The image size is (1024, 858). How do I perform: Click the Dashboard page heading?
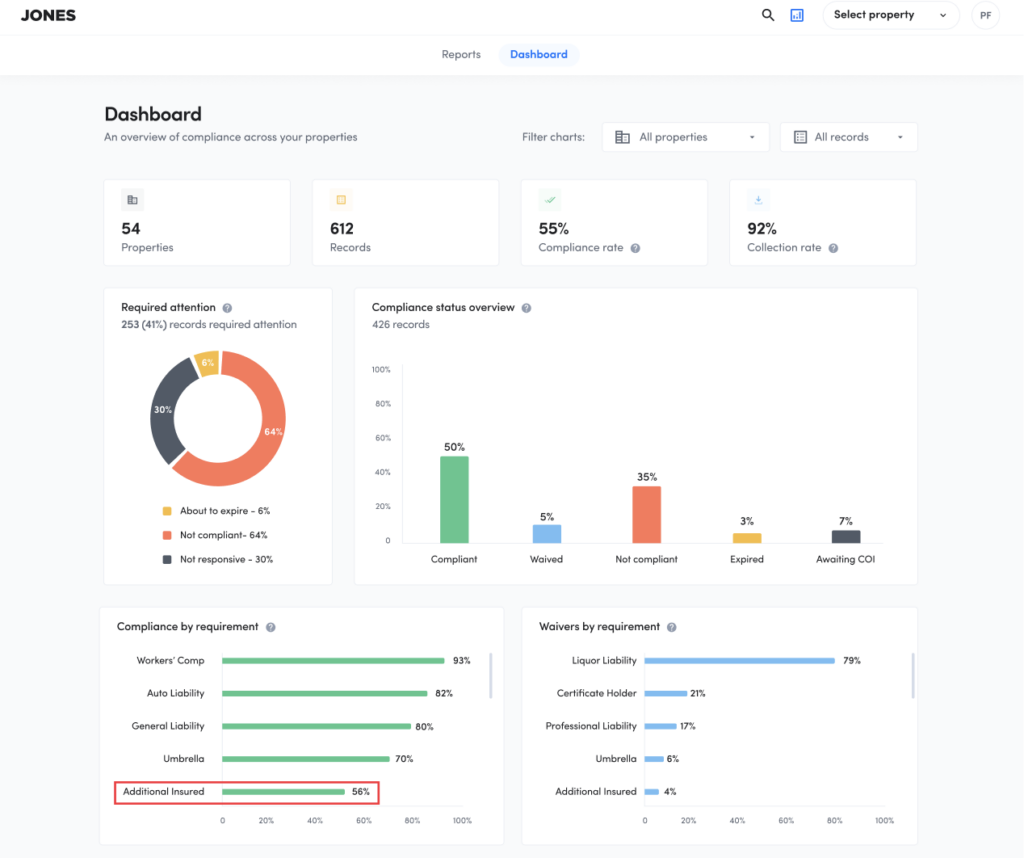153,114
